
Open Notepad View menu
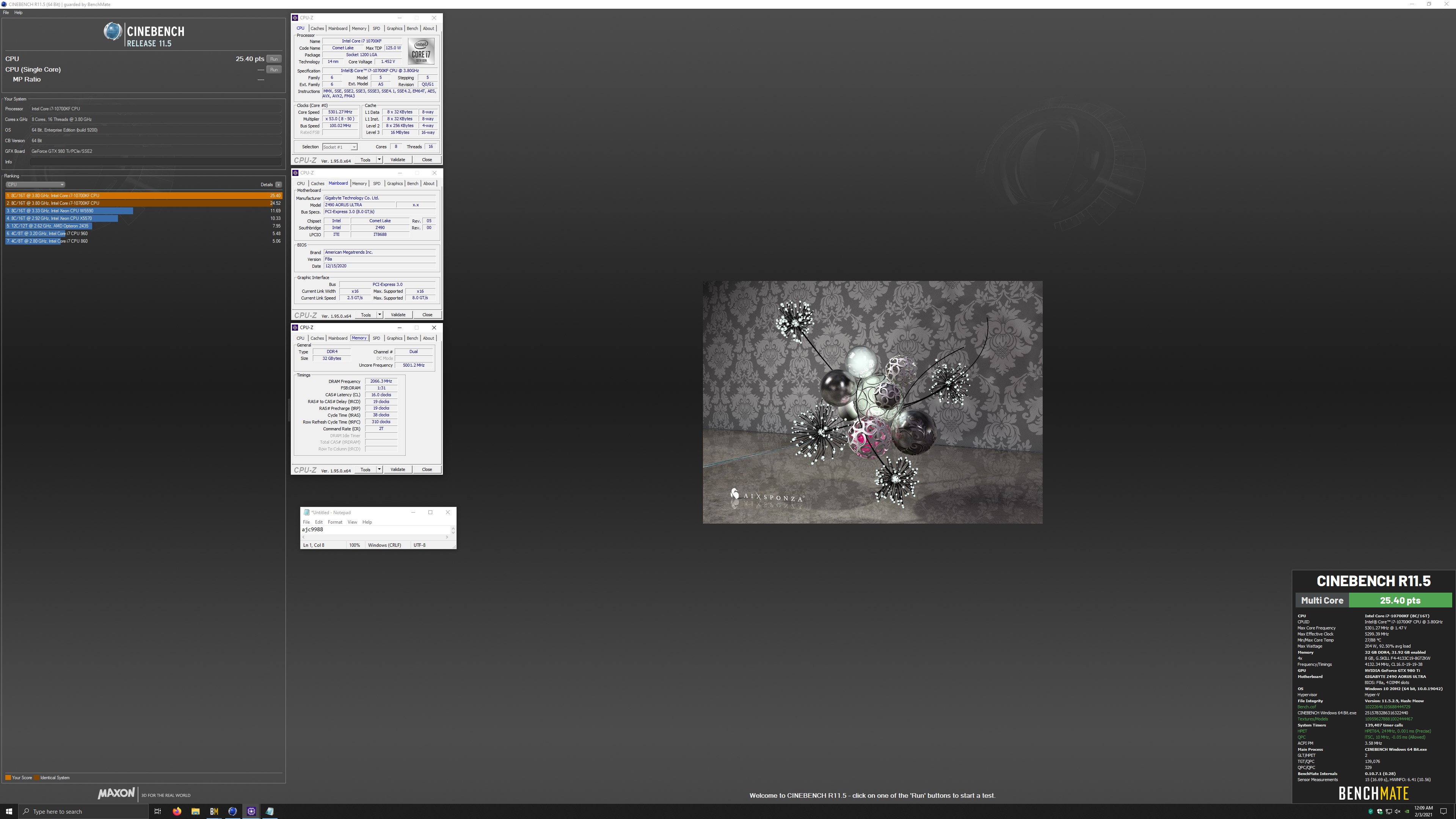point(352,522)
